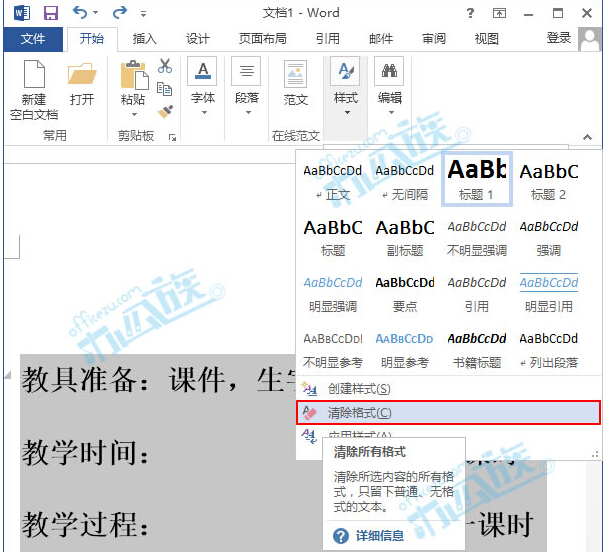603x552 pixels.
Task: Click the Cut scissors icon
Action: point(165,66)
